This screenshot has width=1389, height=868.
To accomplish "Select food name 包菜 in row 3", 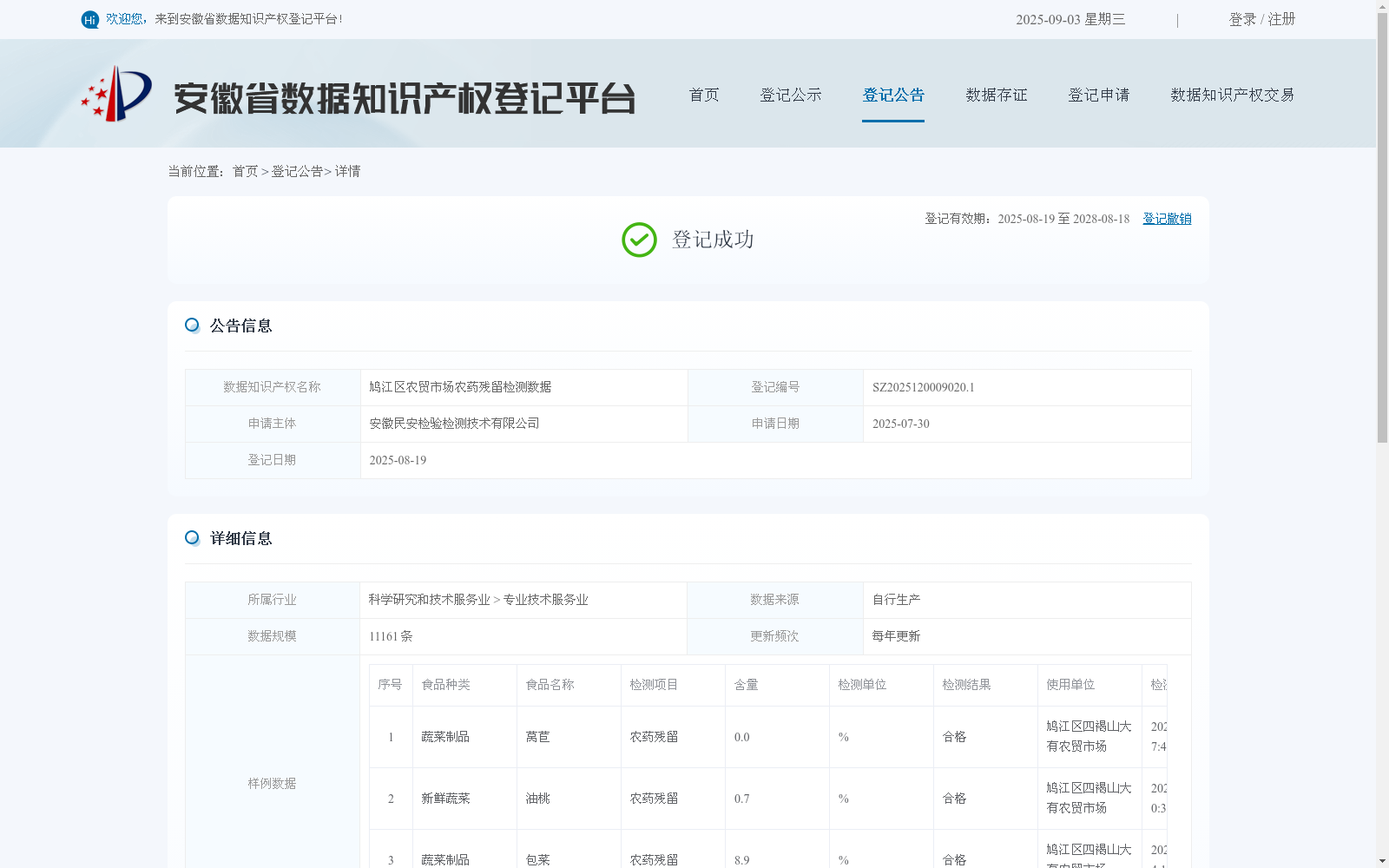I will pos(537,859).
